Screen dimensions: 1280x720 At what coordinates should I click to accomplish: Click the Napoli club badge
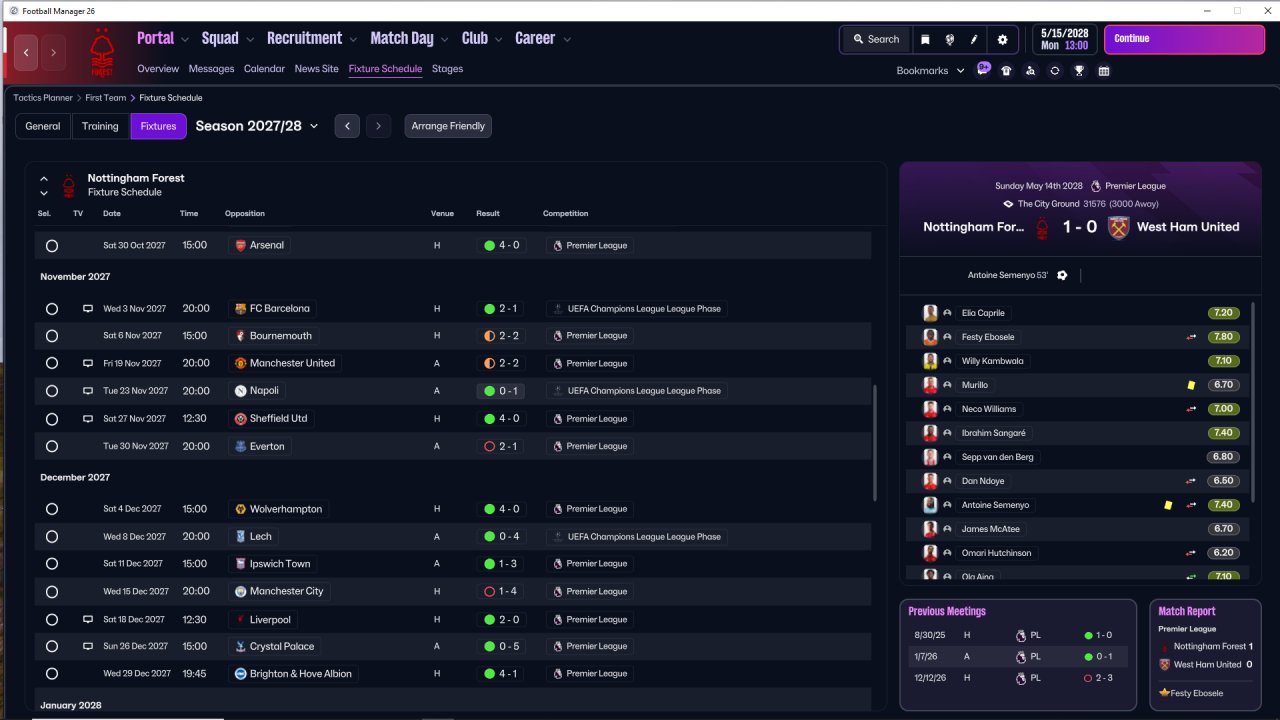click(240, 391)
